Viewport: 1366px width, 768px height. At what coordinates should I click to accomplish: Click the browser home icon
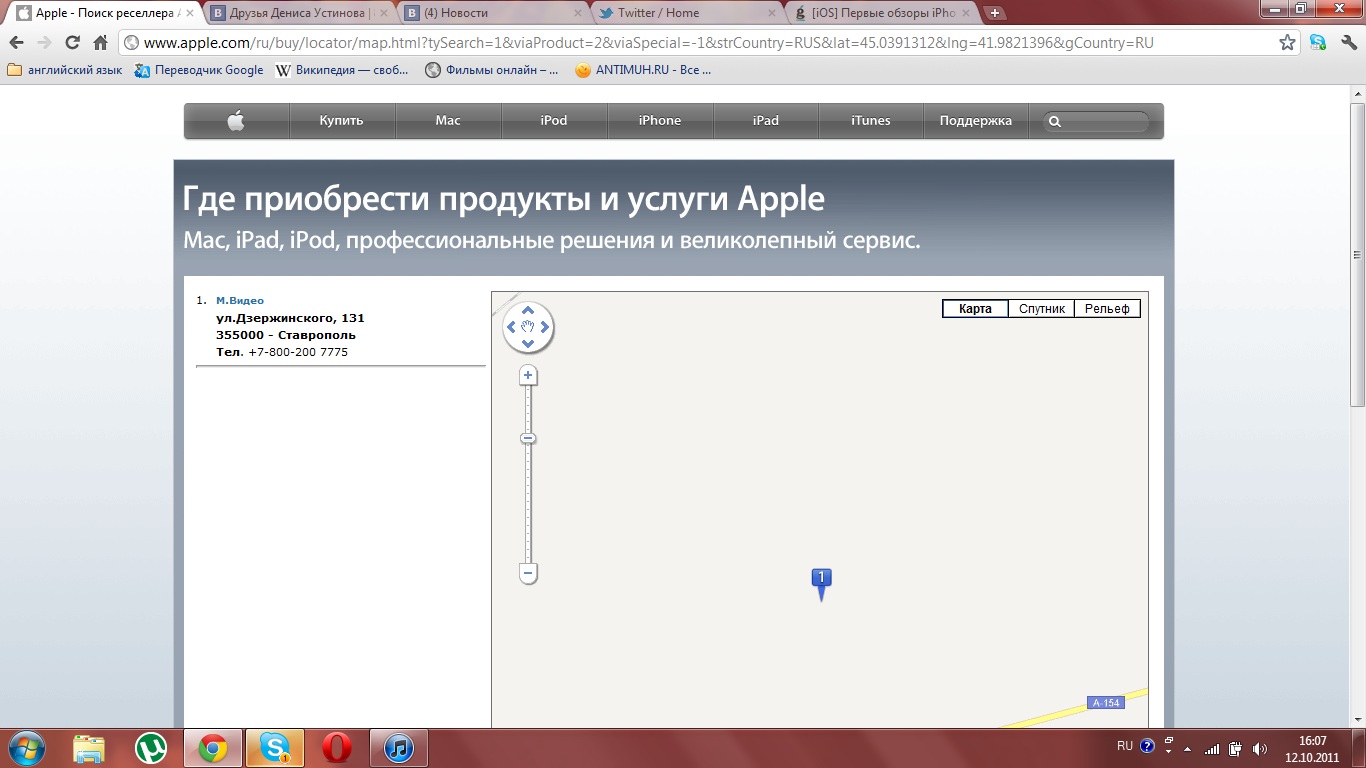(100, 43)
